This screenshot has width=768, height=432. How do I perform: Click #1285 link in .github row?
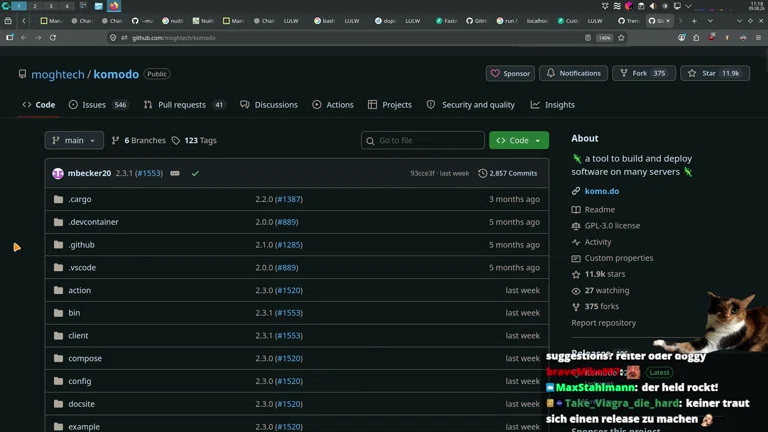tap(289, 245)
